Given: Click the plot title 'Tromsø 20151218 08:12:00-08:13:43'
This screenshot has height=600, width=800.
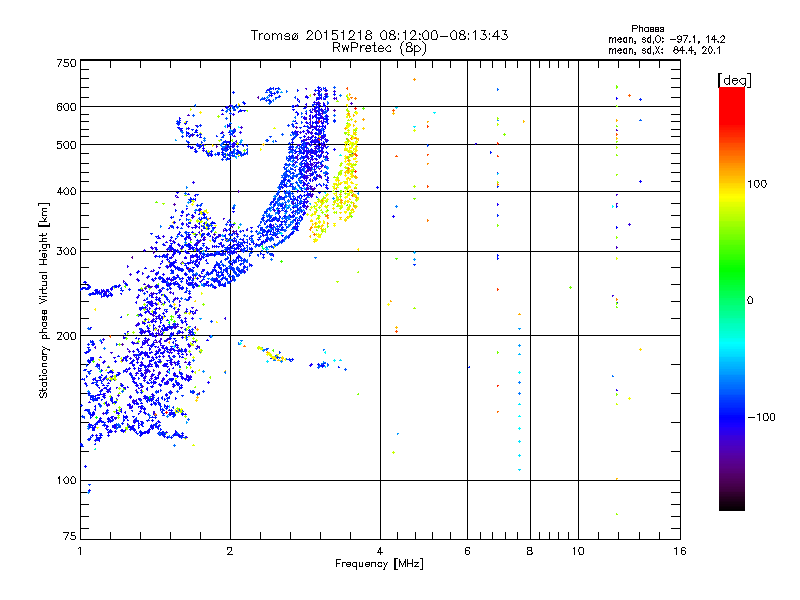Looking at the screenshot, I should pos(379,35).
